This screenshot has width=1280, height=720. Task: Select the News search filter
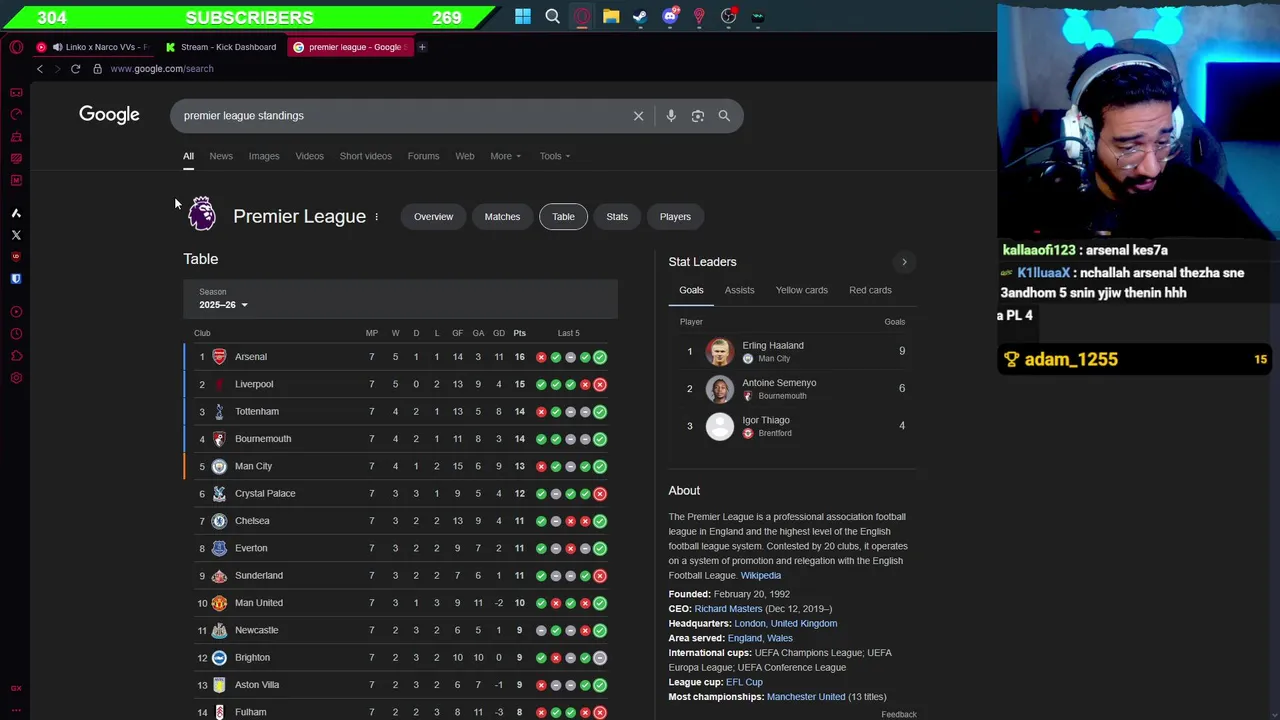click(x=221, y=156)
